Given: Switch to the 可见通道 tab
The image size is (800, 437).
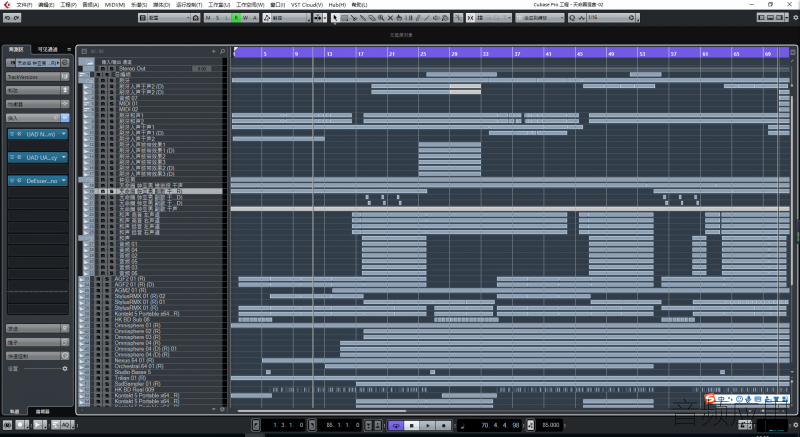Looking at the screenshot, I should click(x=47, y=49).
